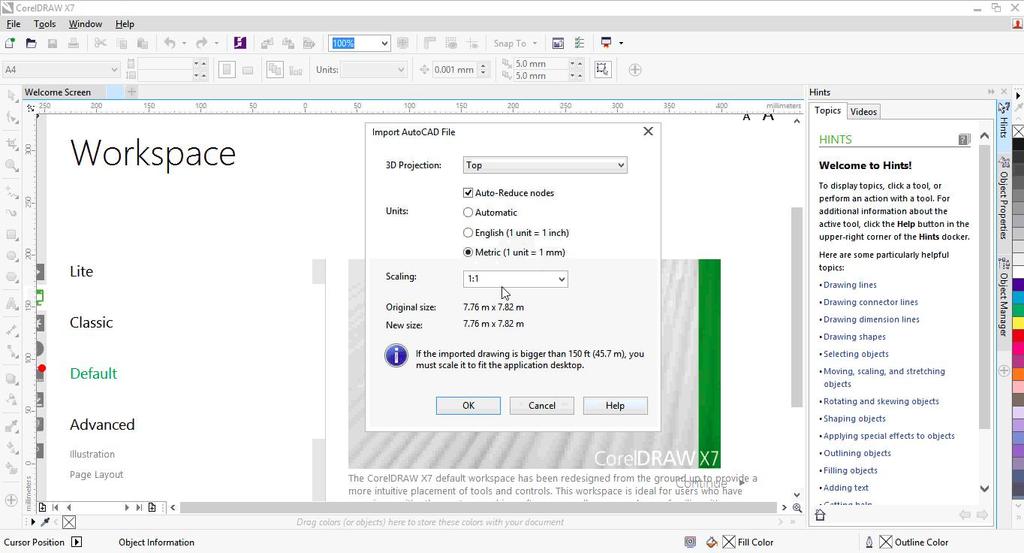
Task: Select the Pick tool in toolbox
Action: click(11, 96)
